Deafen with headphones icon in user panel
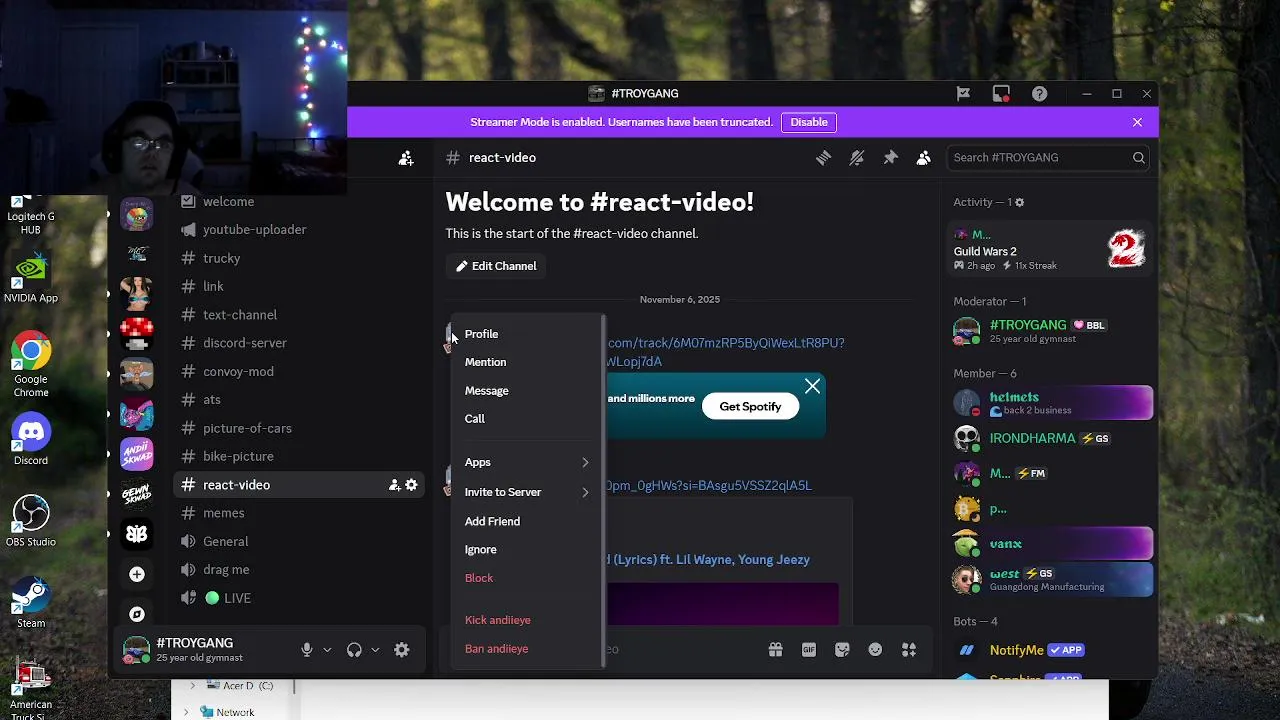1280x720 pixels. click(x=354, y=650)
